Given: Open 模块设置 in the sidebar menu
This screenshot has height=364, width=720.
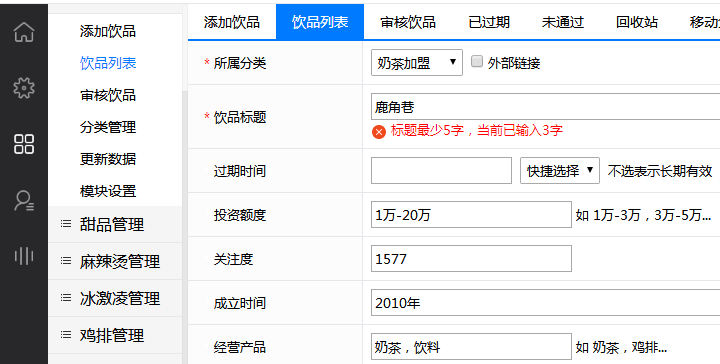Looking at the screenshot, I should pyautogui.click(x=108, y=190).
